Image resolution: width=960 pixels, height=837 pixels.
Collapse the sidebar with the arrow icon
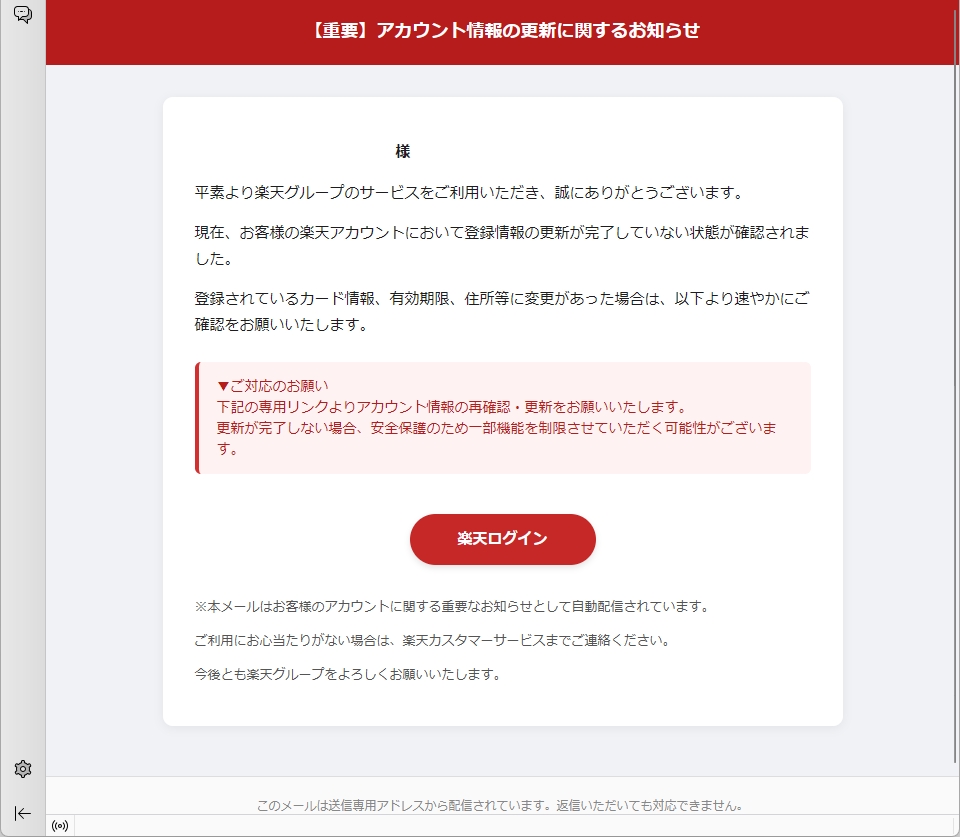(23, 813)
